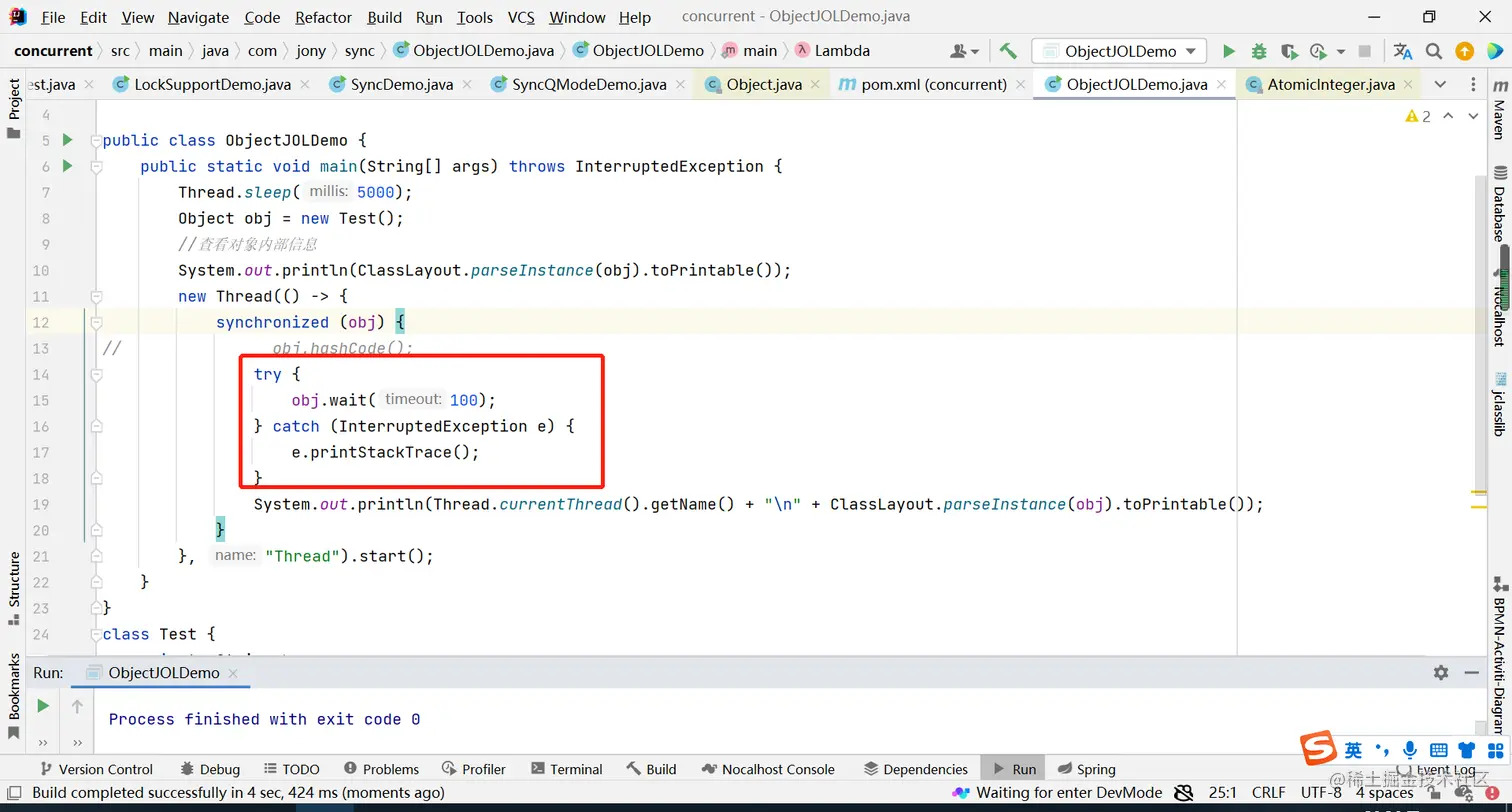Click the crossed-out icon next to DevMode status
The height and width of the screenshot is (812, 1512).
pos(1184,793)
